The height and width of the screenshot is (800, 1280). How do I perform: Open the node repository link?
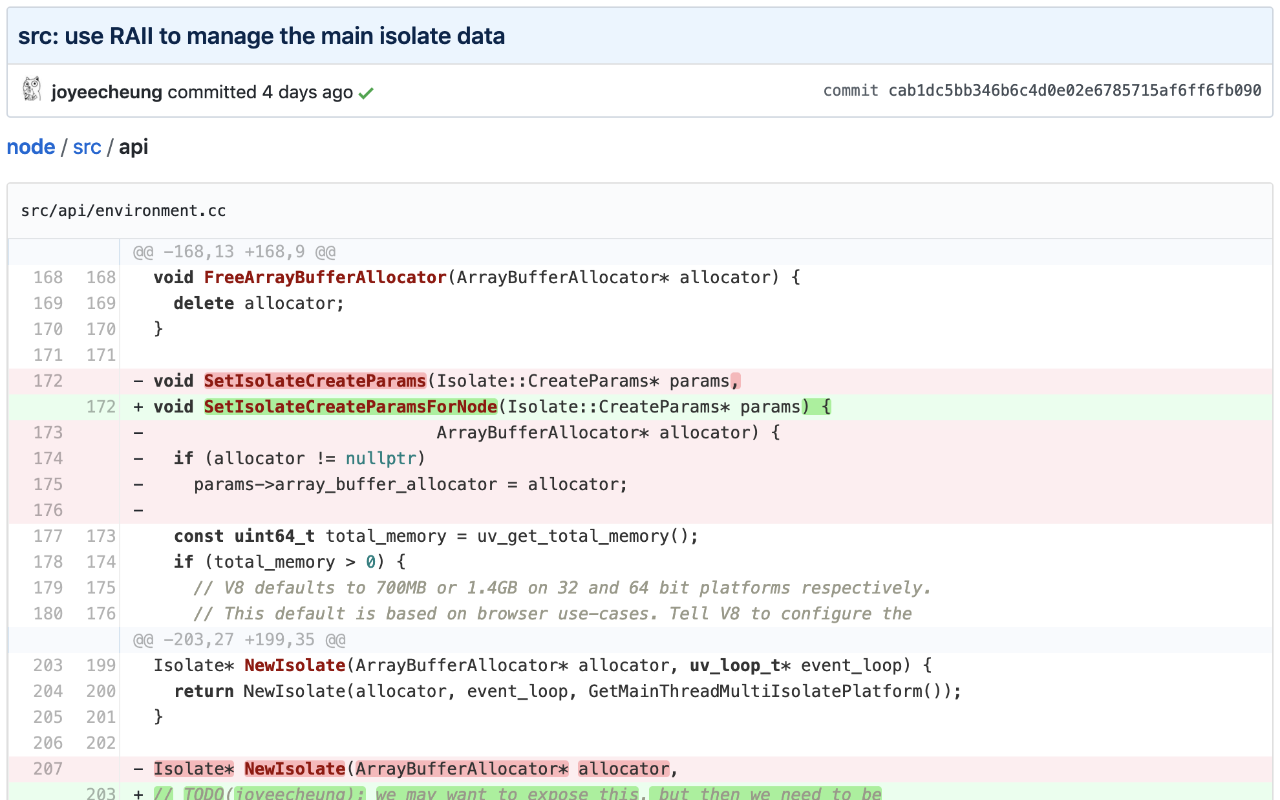[31, 146]
